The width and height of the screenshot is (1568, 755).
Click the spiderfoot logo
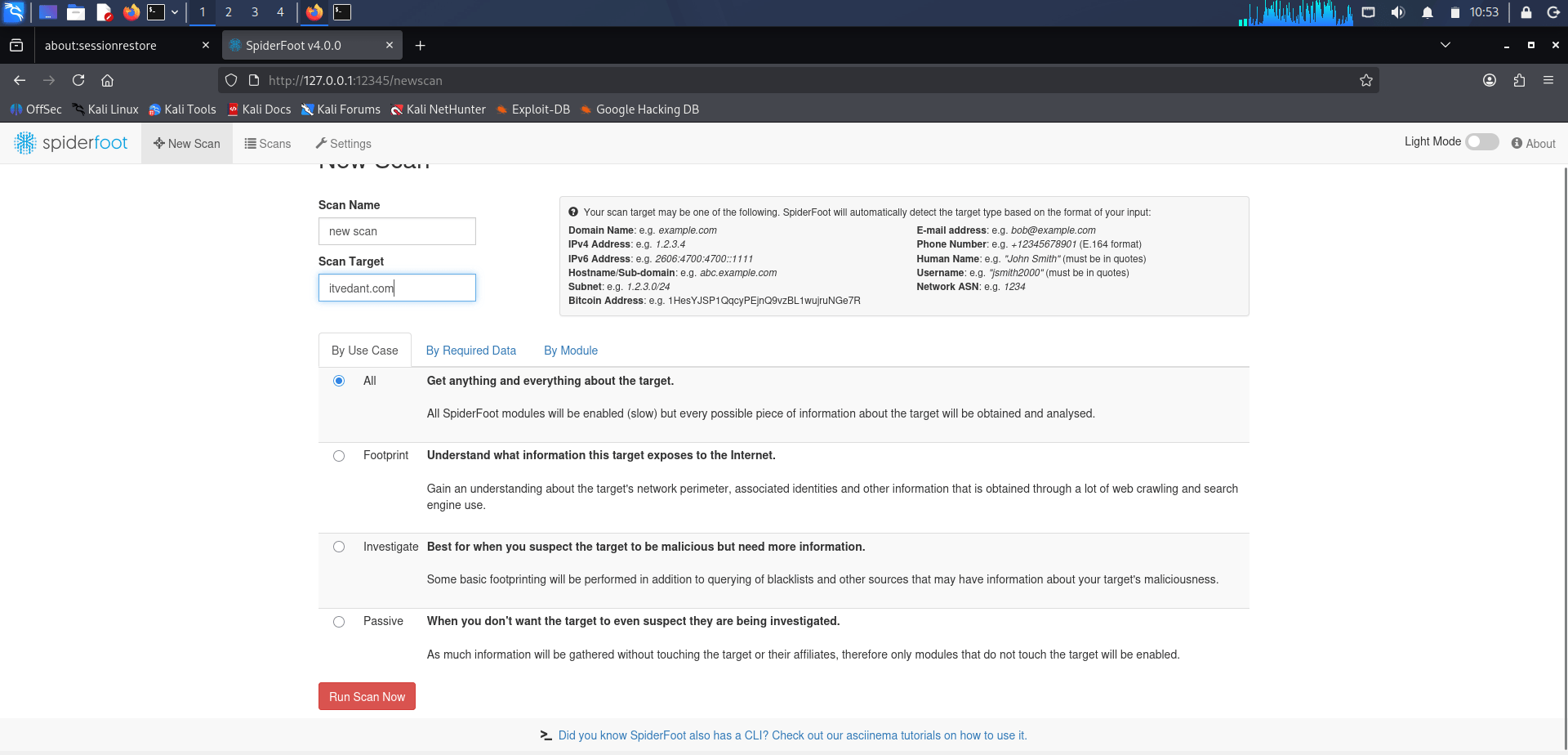[x=71, y=143]
